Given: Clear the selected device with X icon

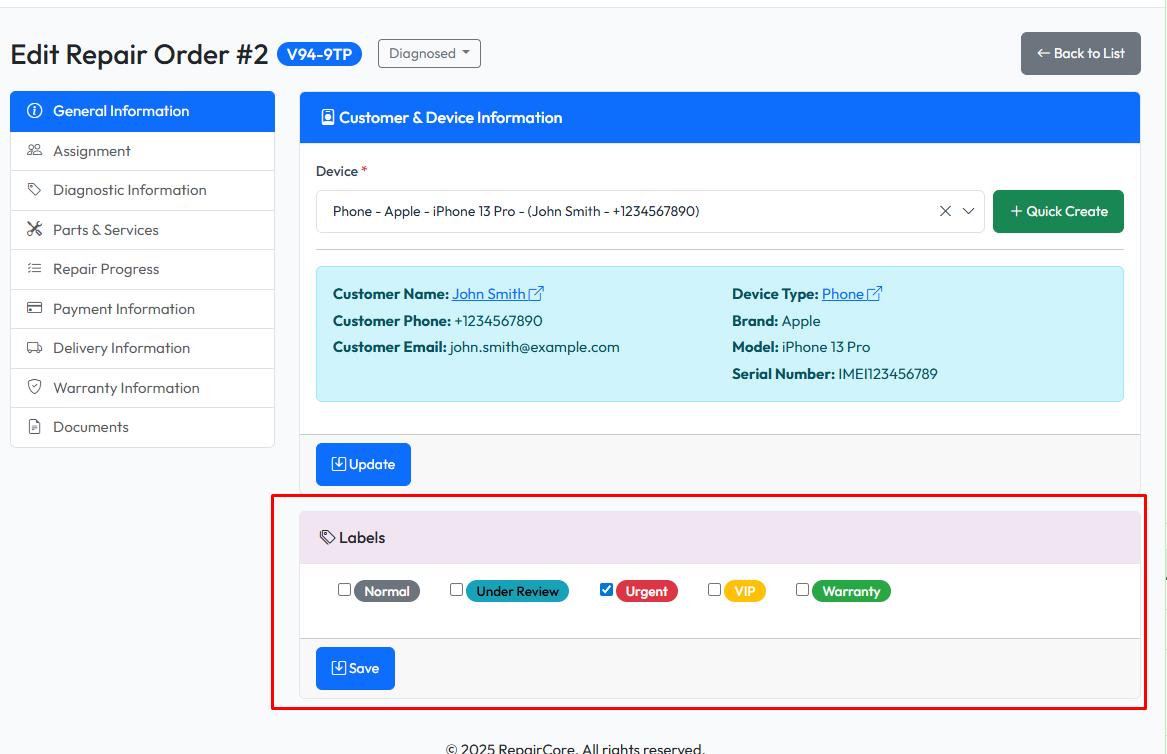Looking at the screenshot, I should [x=945, y=211].
